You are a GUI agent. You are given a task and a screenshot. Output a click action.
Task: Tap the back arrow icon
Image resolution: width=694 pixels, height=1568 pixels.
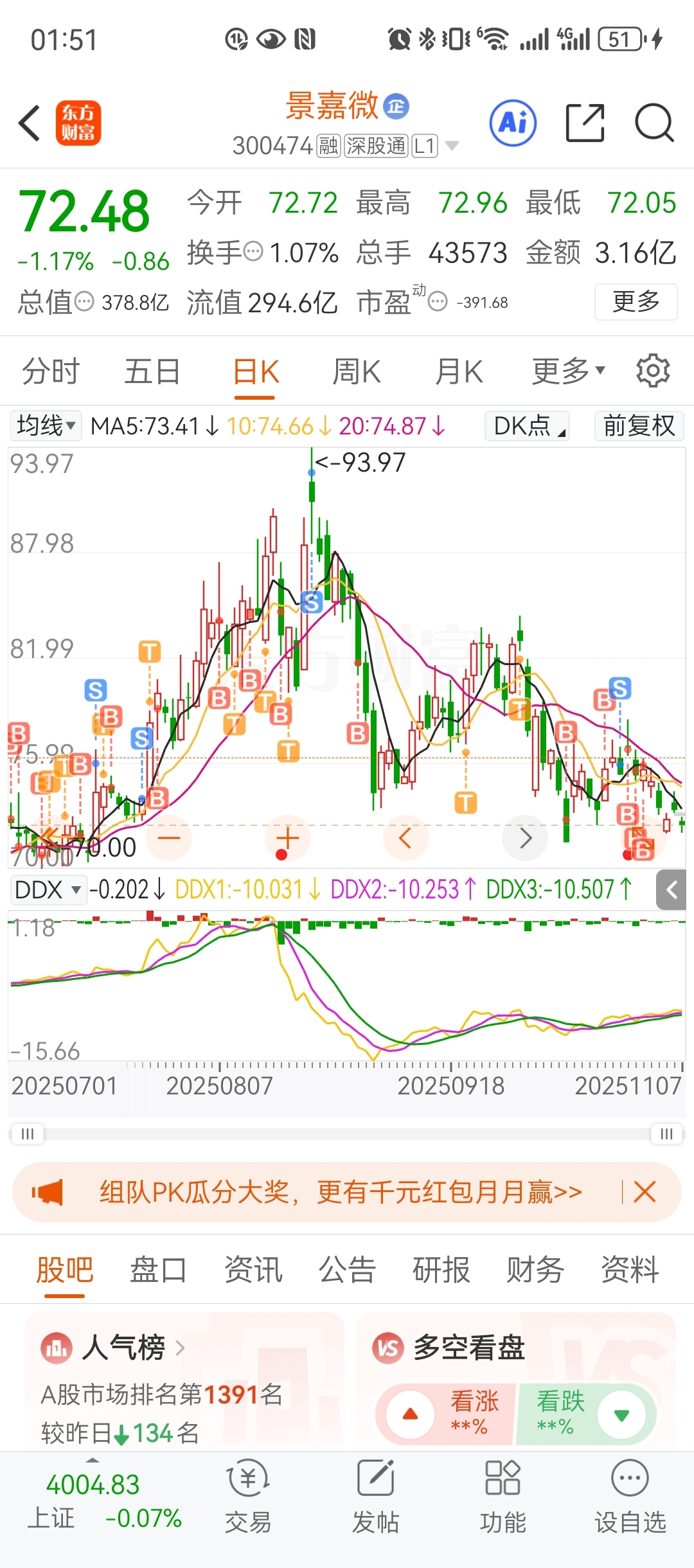(x=30, y=123)
